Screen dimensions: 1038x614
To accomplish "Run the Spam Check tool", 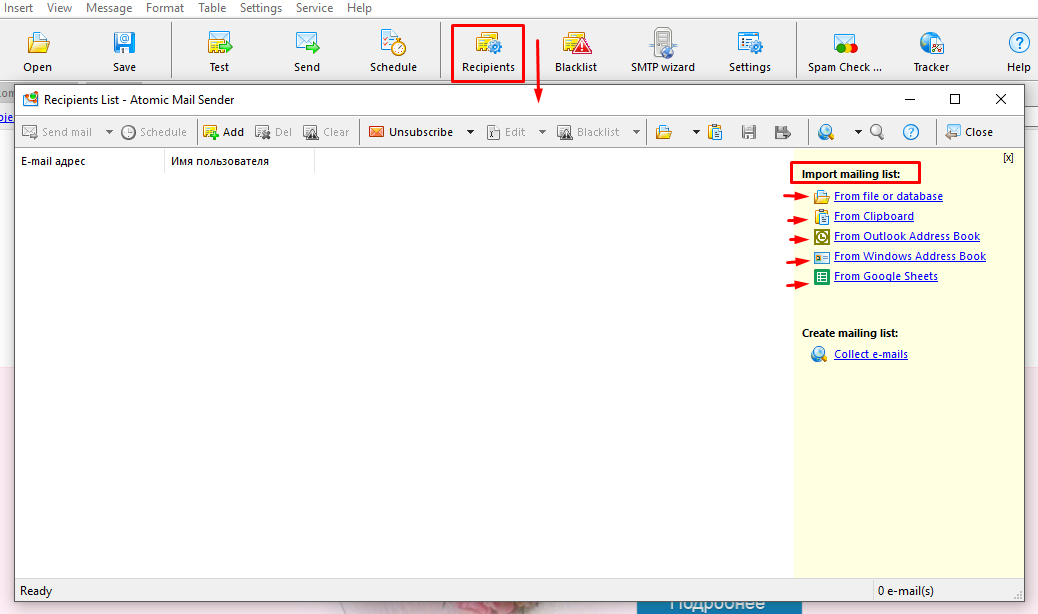I will point(845,53).
